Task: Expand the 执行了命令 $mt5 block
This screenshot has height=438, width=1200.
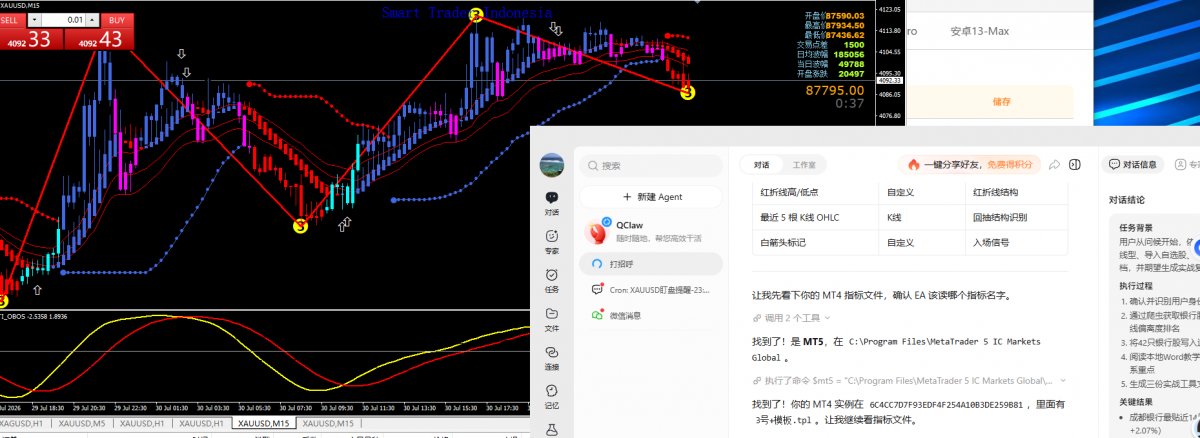Action: 909,380
